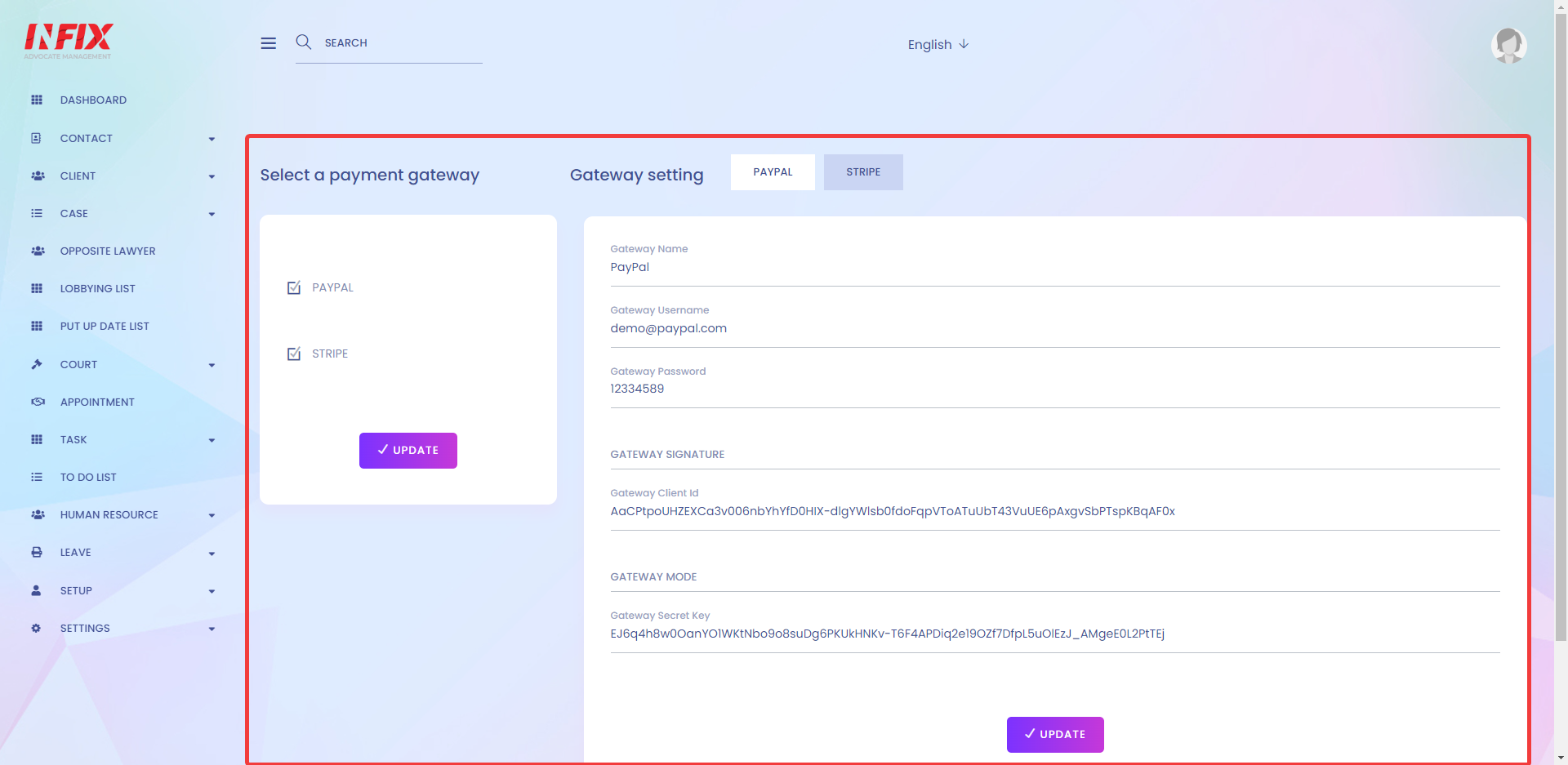
Task: Click the Dashboard grid icon
Action: pyautogui.click(x=37, y=100)
